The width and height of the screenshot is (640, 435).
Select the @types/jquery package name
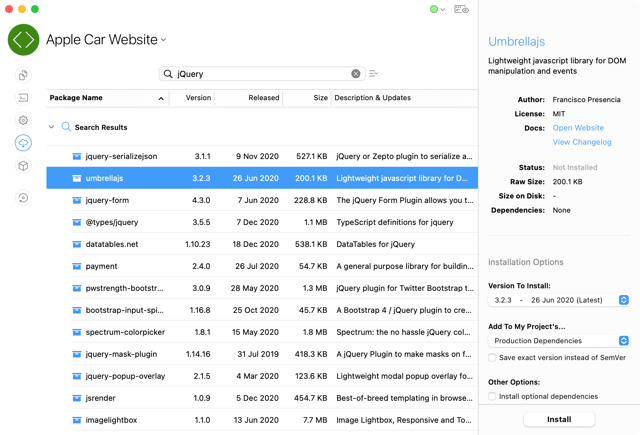point(112,222)
